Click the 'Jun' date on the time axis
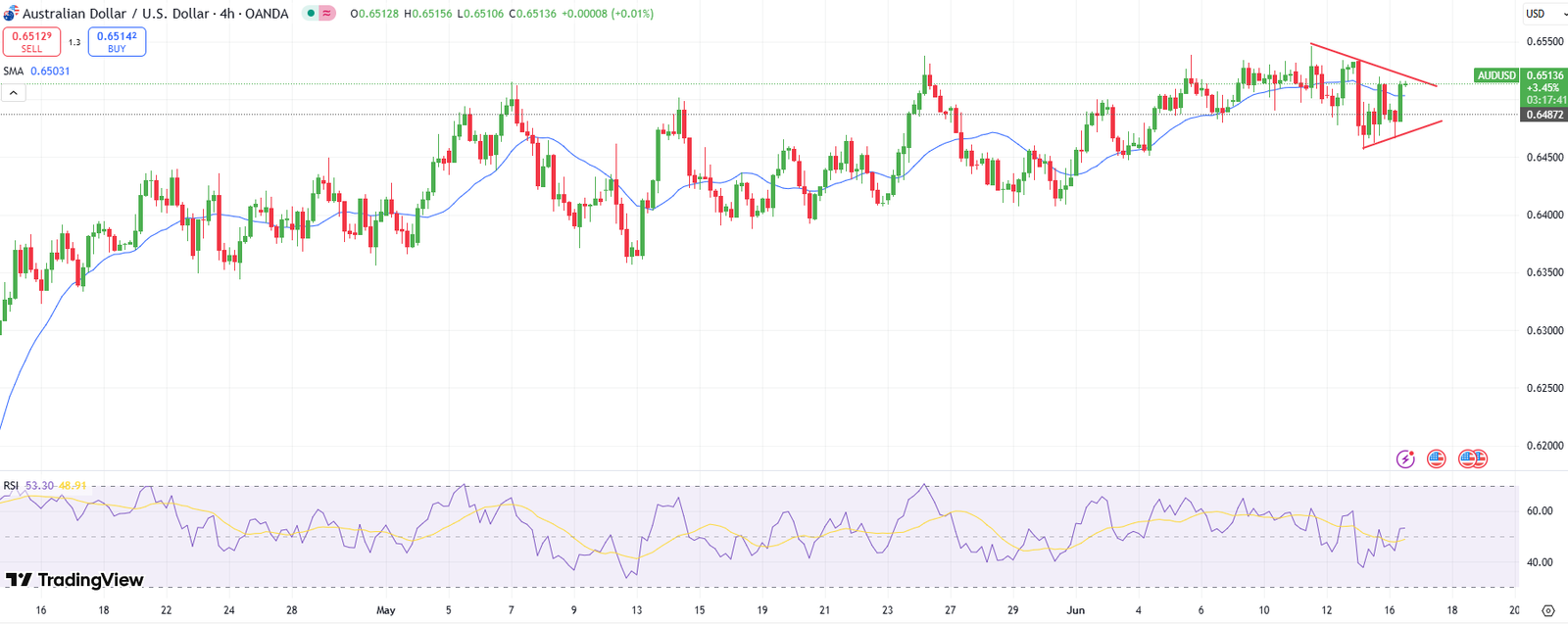 tap(1075, 610)
